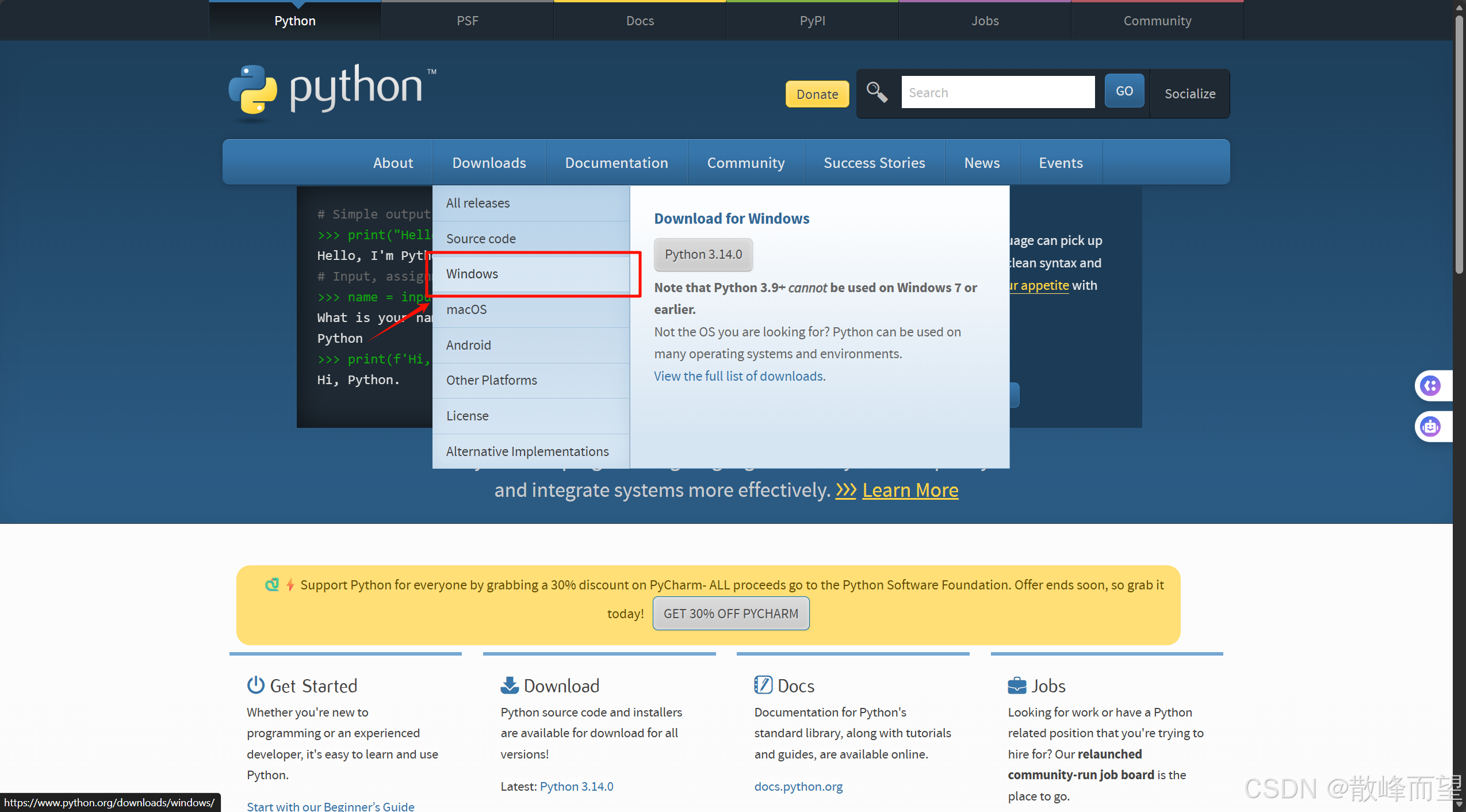Switch to the PyPI top tab
Image resolution: width=1466 pixels, height=812 pixels.
coord(812,21)
